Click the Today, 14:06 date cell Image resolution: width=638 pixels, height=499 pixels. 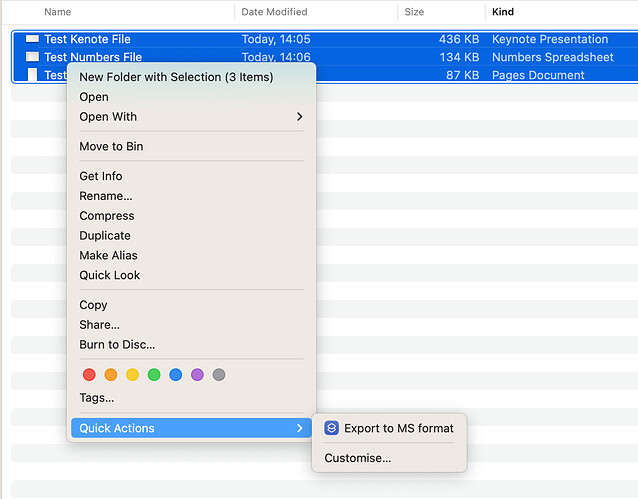pyautogui.click(x=276, y=57)
